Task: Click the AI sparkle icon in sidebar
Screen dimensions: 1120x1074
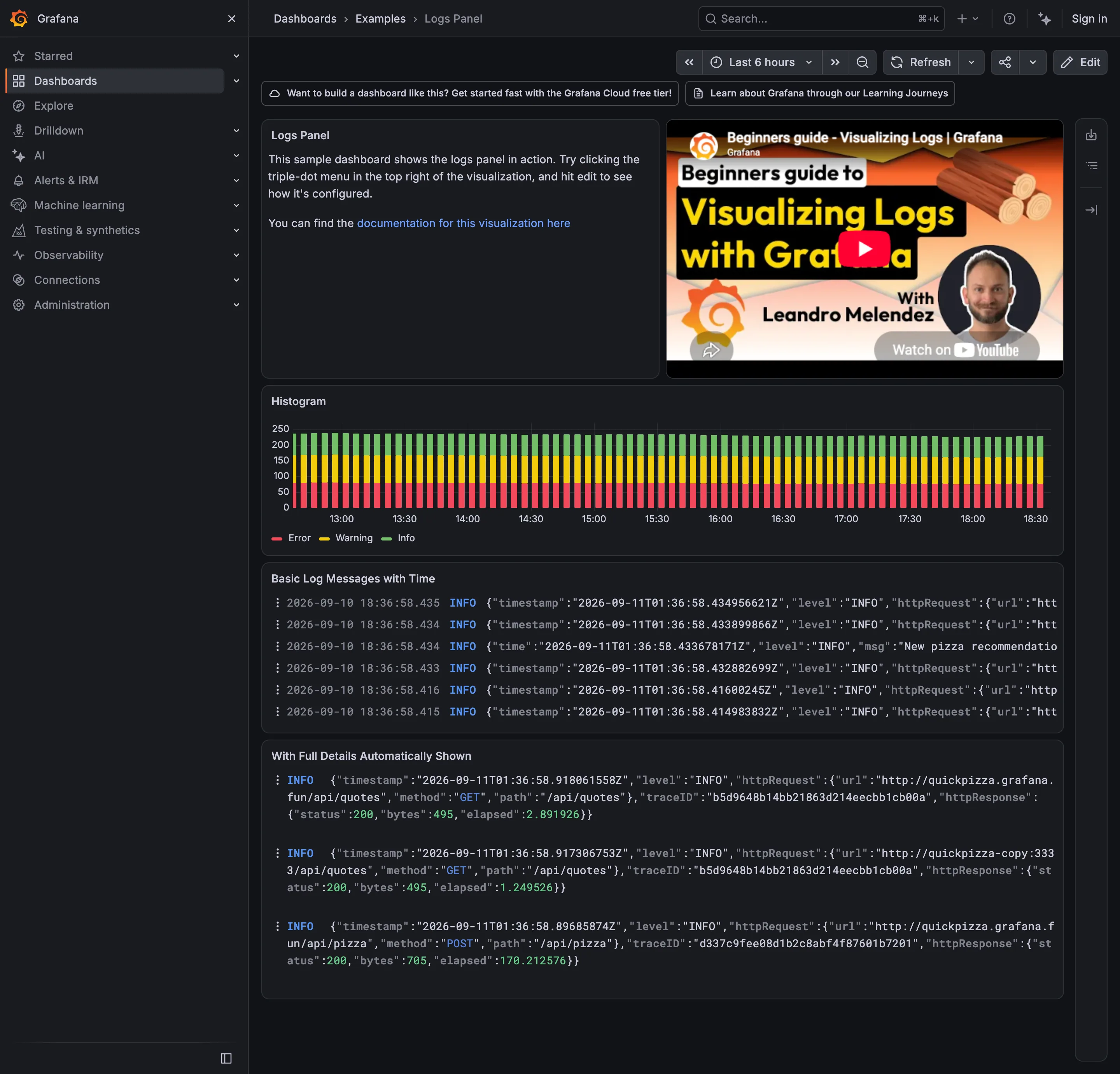Action: point(19,156)
